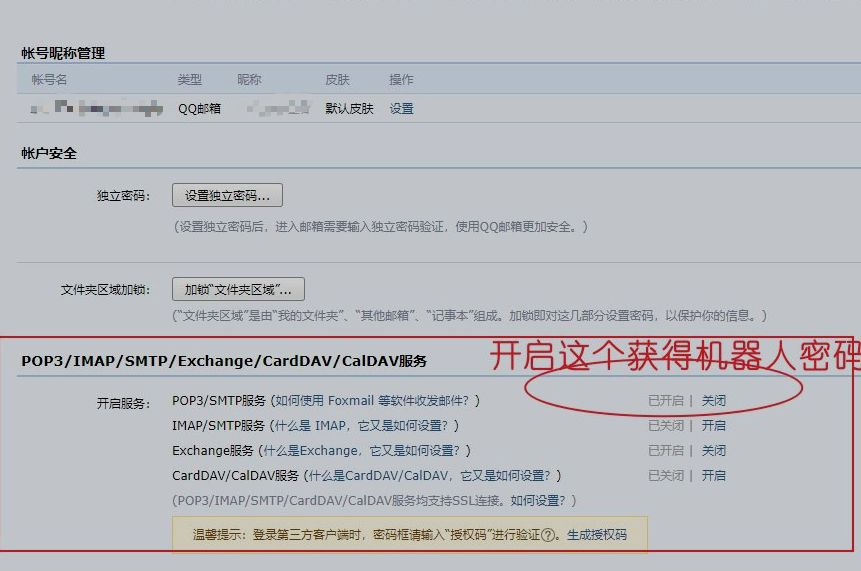Click the 帐号昵称管理 heading

click(x=63, y=53)
